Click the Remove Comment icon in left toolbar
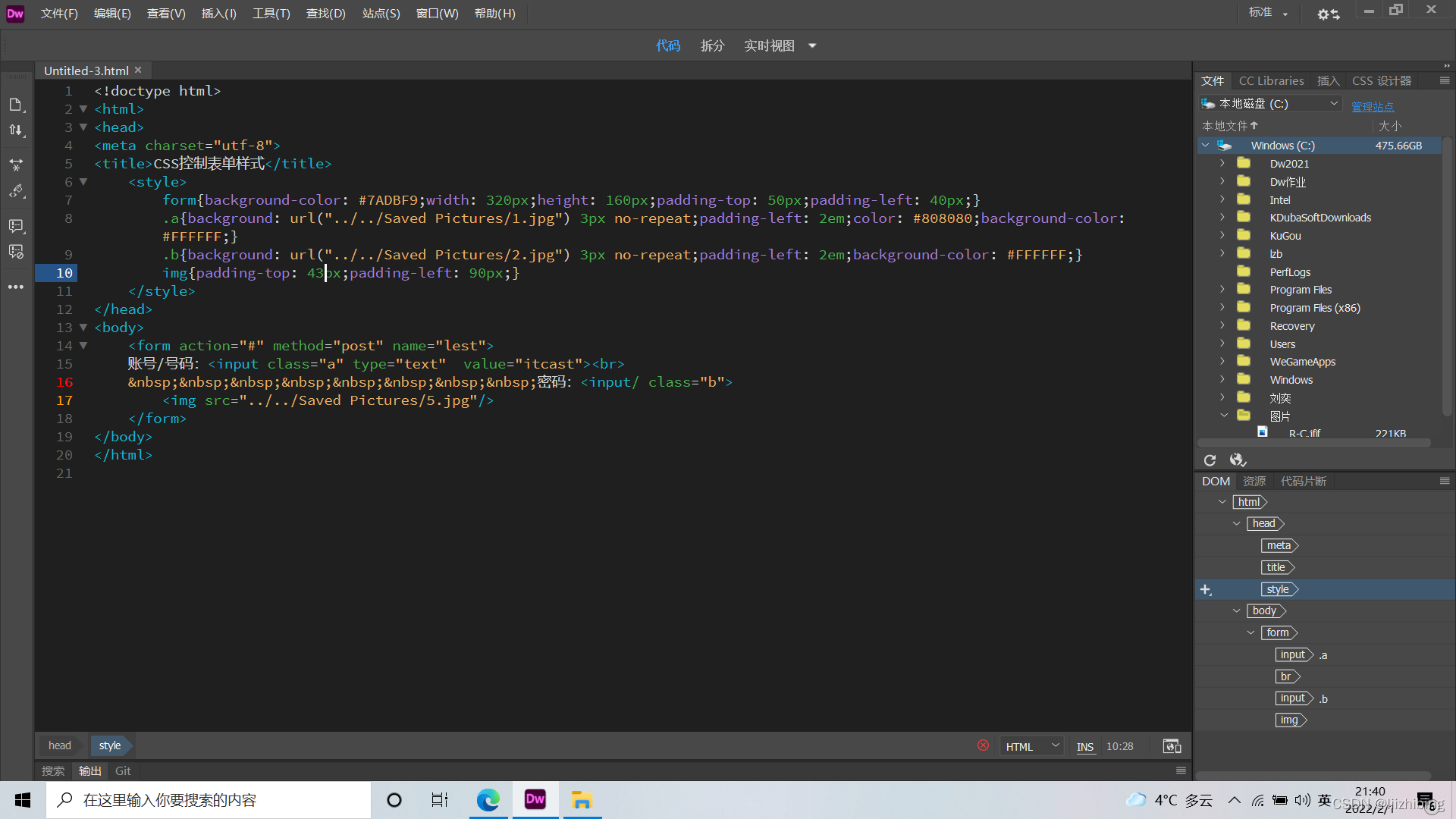 16,252
